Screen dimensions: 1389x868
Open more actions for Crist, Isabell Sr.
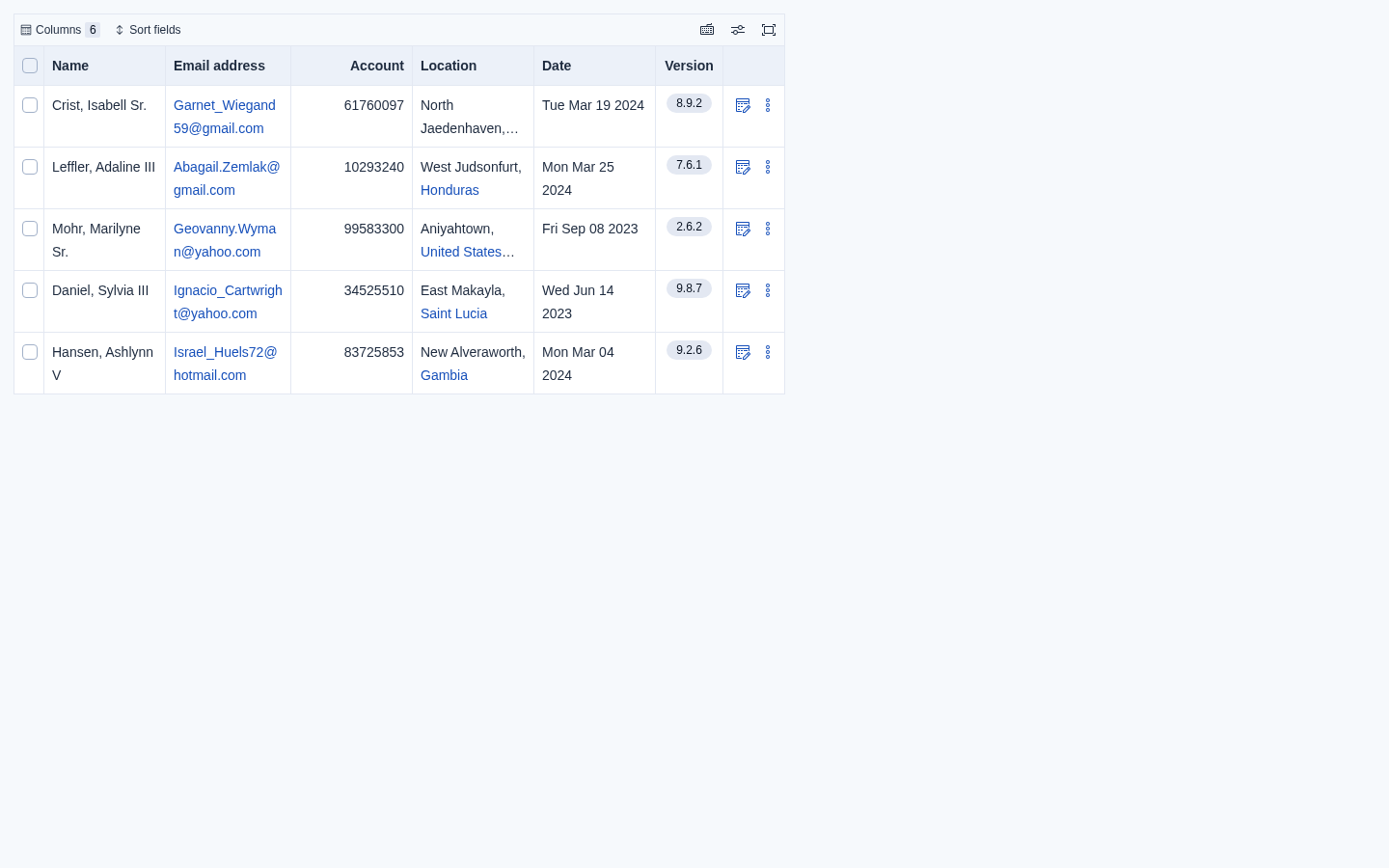pos(768,105)
